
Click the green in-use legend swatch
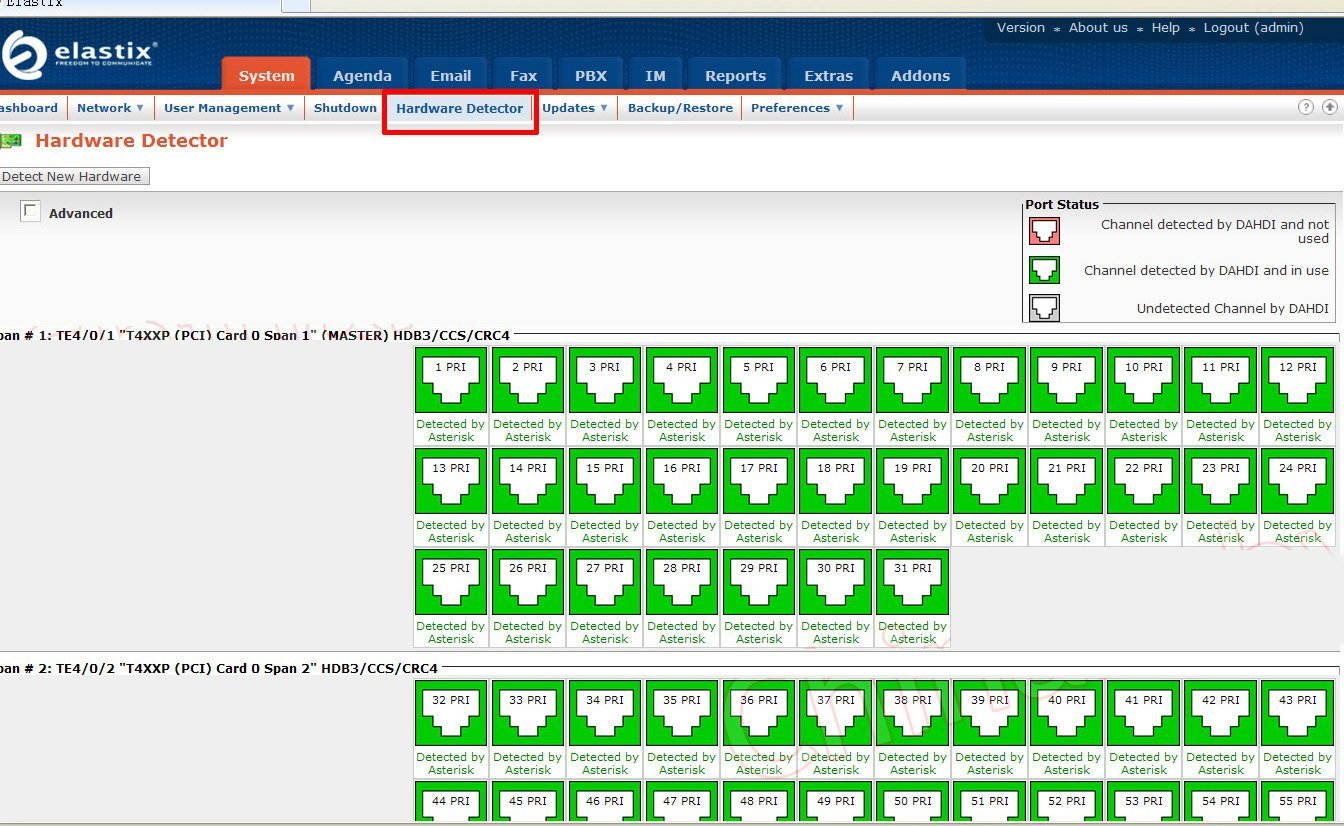click(x=1044, y=270)
